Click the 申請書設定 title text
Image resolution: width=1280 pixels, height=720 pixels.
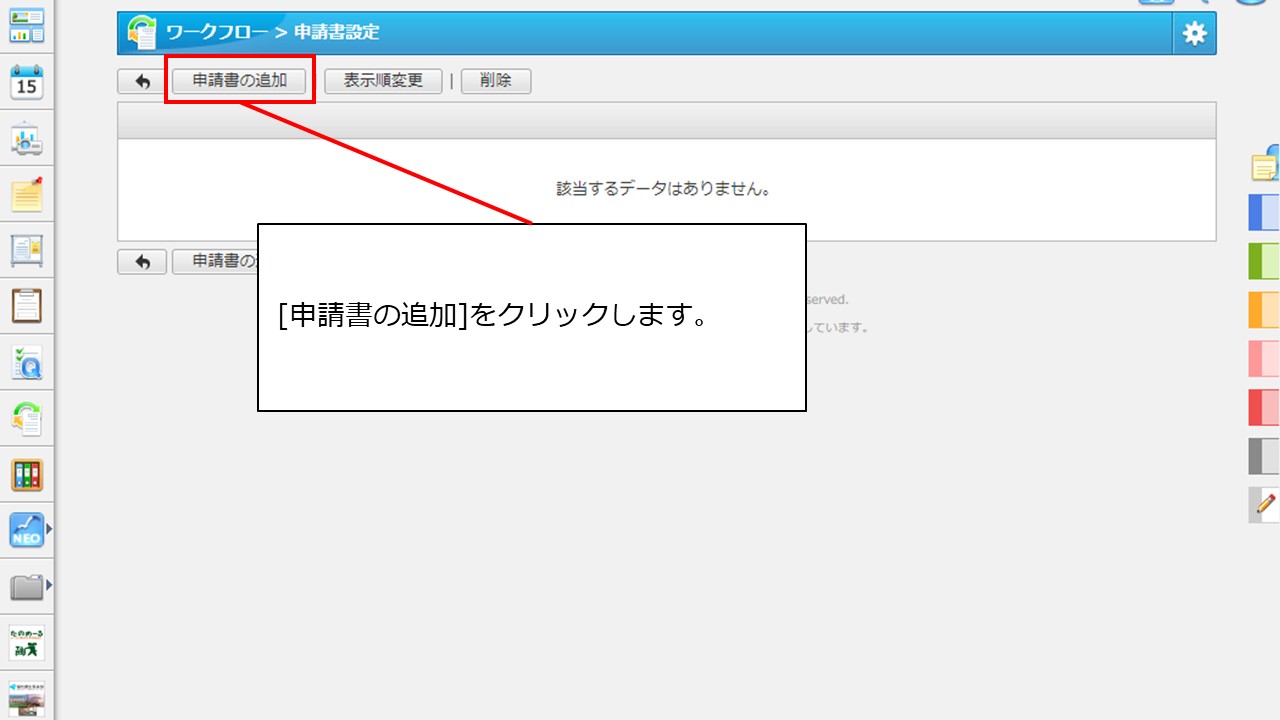337,33
